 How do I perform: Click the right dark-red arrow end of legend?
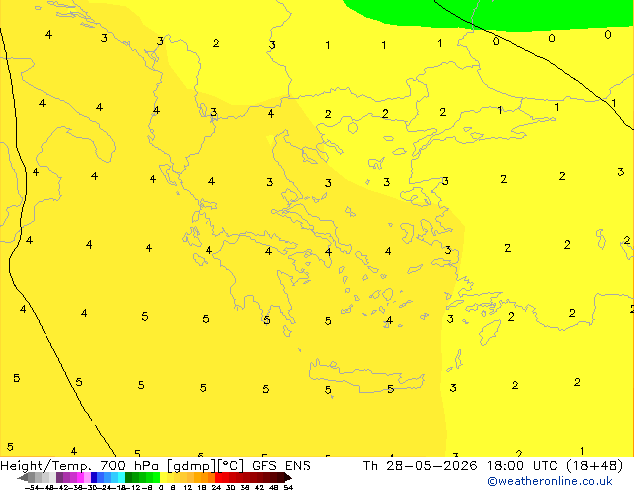288,477
